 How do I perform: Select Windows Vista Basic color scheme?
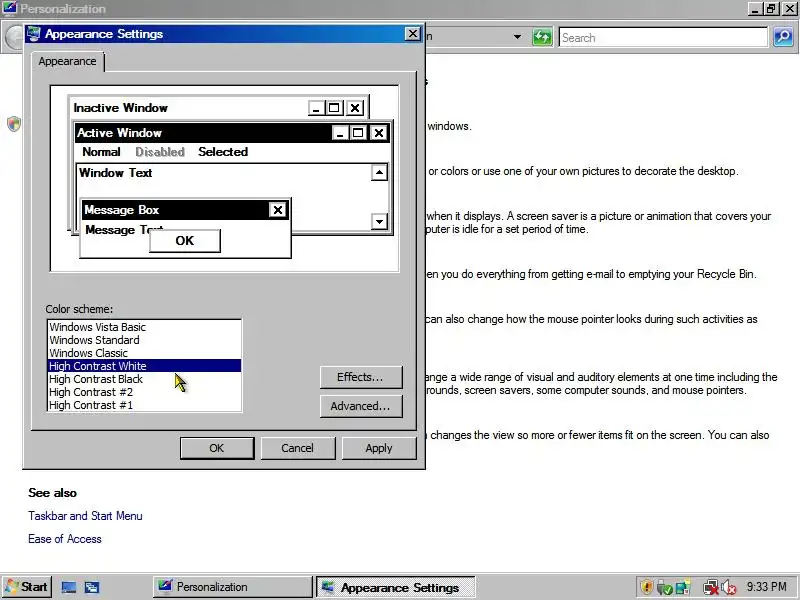144,327
